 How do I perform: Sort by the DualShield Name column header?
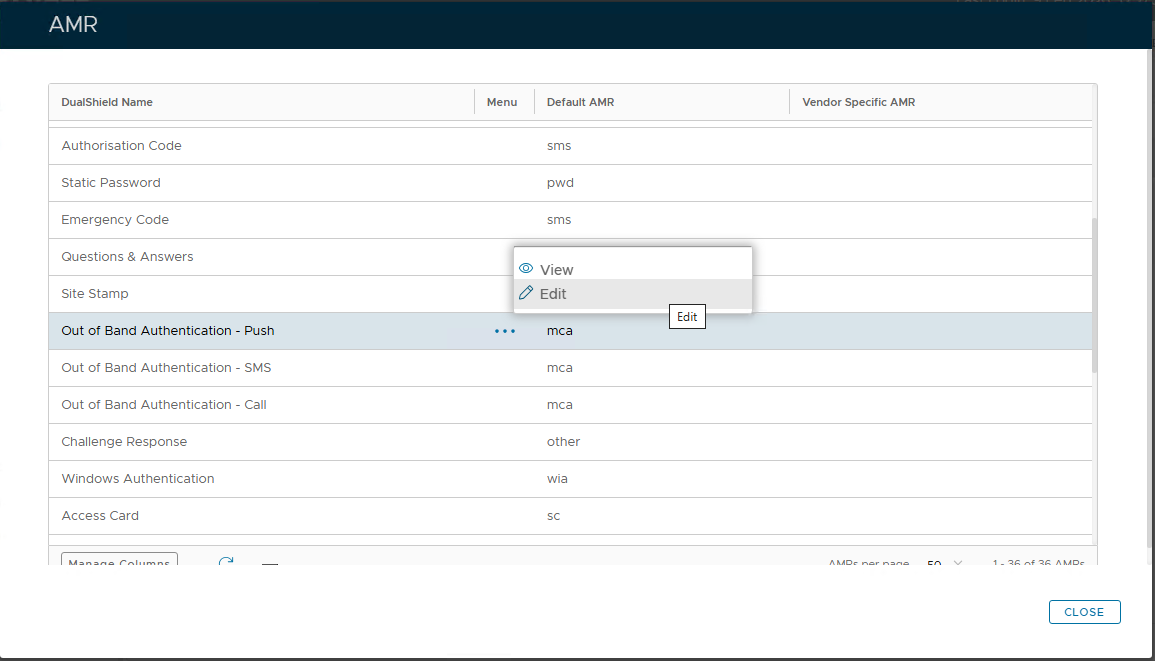[107, 102]
